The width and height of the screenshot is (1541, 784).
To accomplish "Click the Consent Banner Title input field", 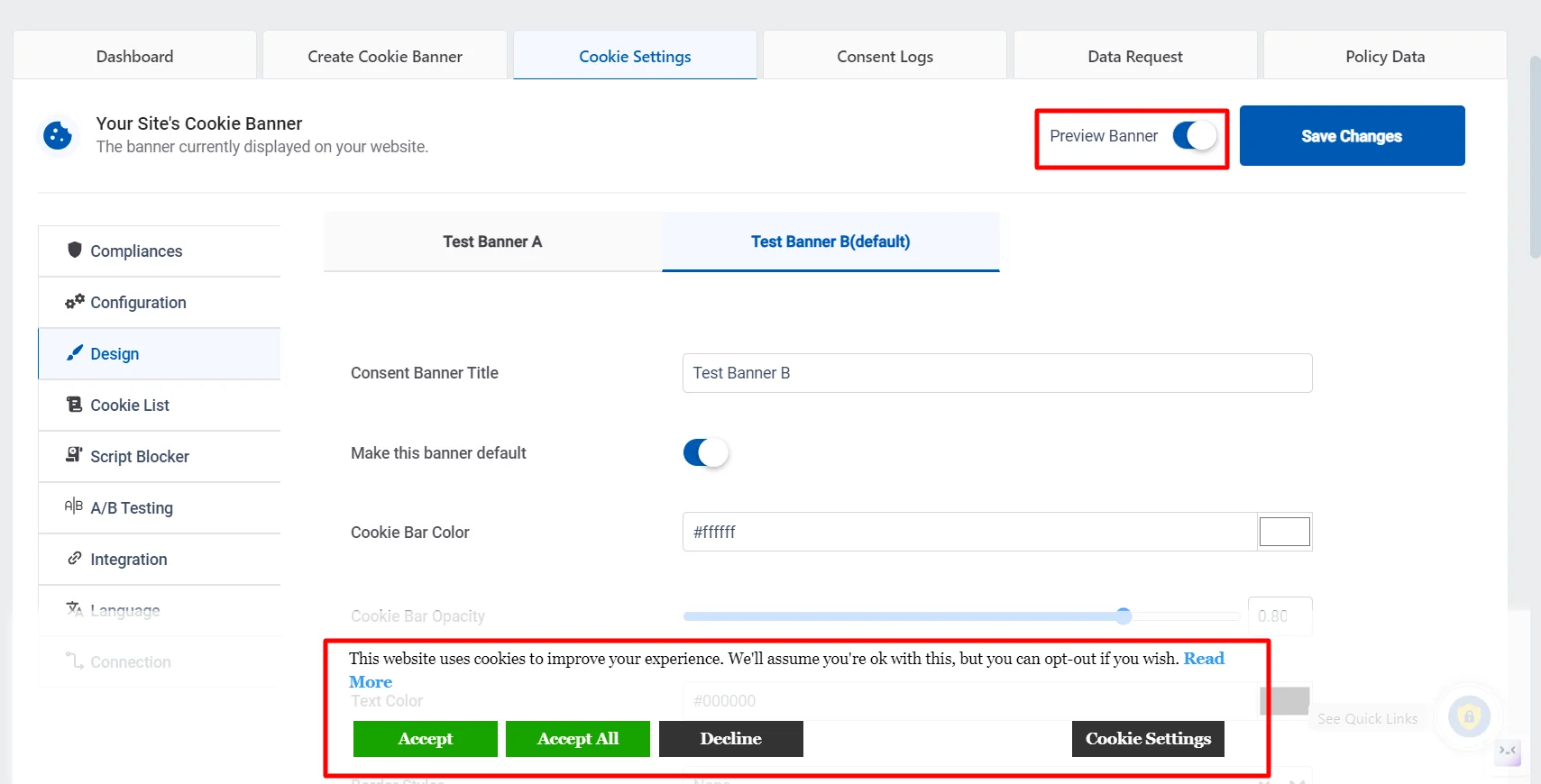I will [x=997, y=373].
